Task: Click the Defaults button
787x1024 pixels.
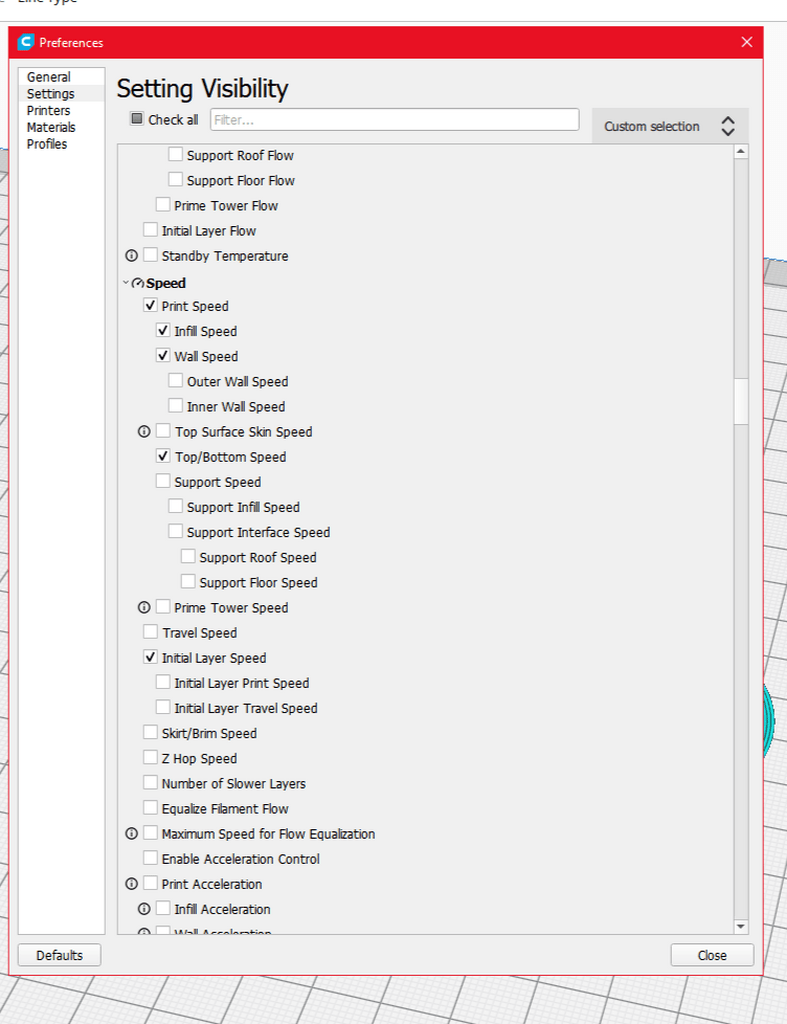Action: click(59, 955)
